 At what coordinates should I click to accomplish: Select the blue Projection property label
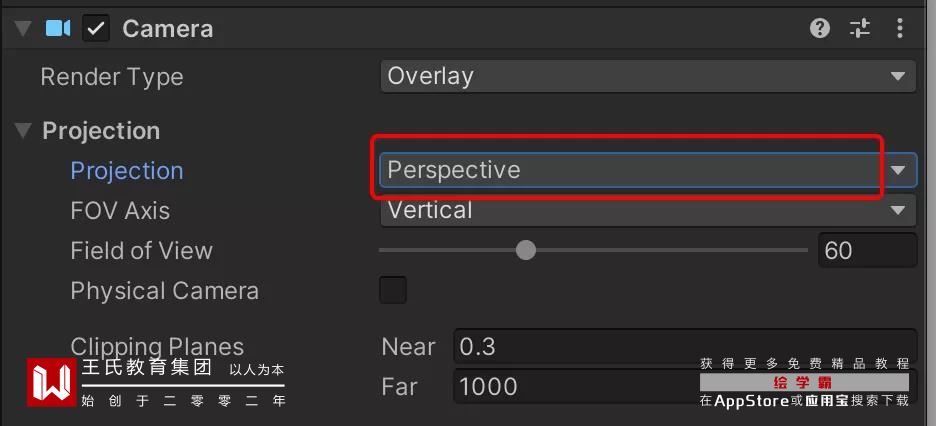pyautogui.click(x=127, y=171)
